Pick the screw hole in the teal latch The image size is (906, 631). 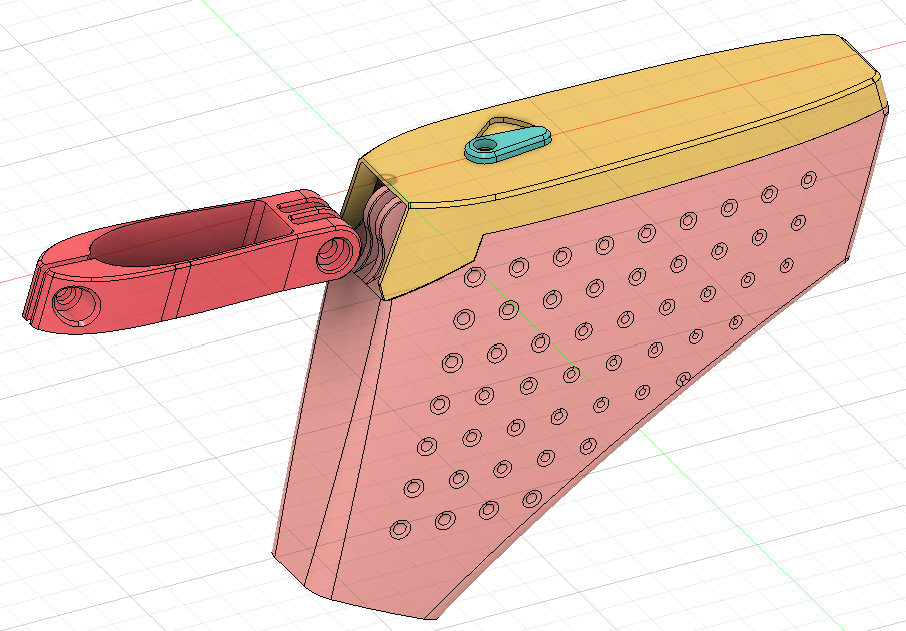[x=484, y=146]
